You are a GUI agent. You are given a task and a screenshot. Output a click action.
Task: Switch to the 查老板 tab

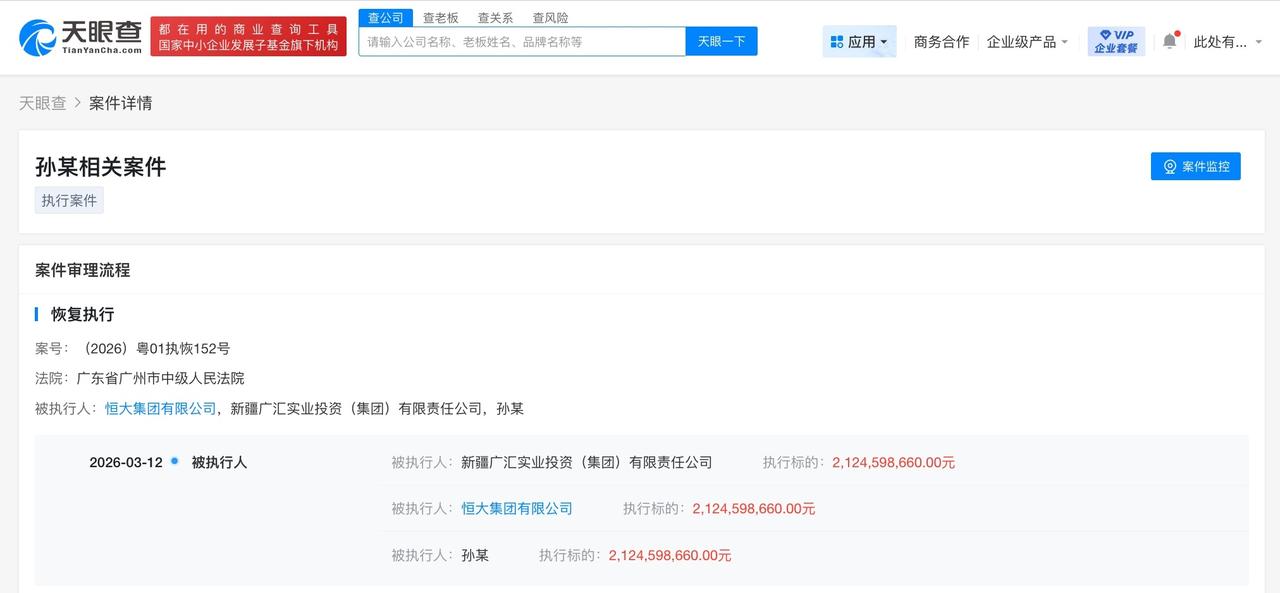point(440,17)
